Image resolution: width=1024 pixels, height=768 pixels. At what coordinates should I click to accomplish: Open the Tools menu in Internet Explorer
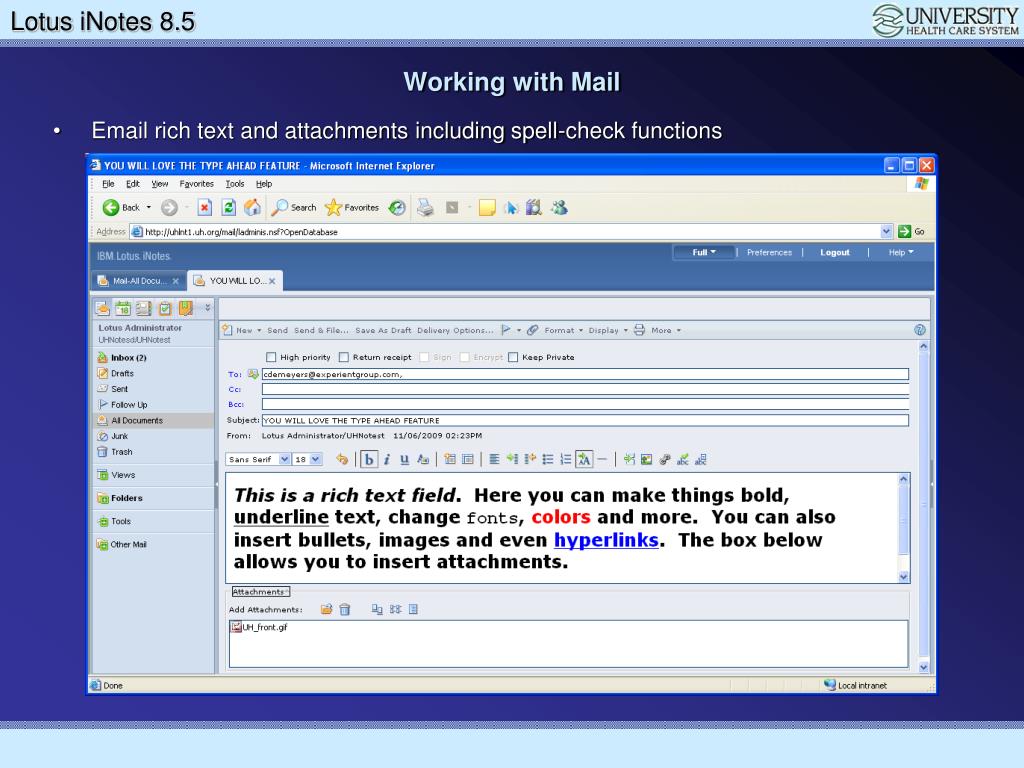point(234,184)
